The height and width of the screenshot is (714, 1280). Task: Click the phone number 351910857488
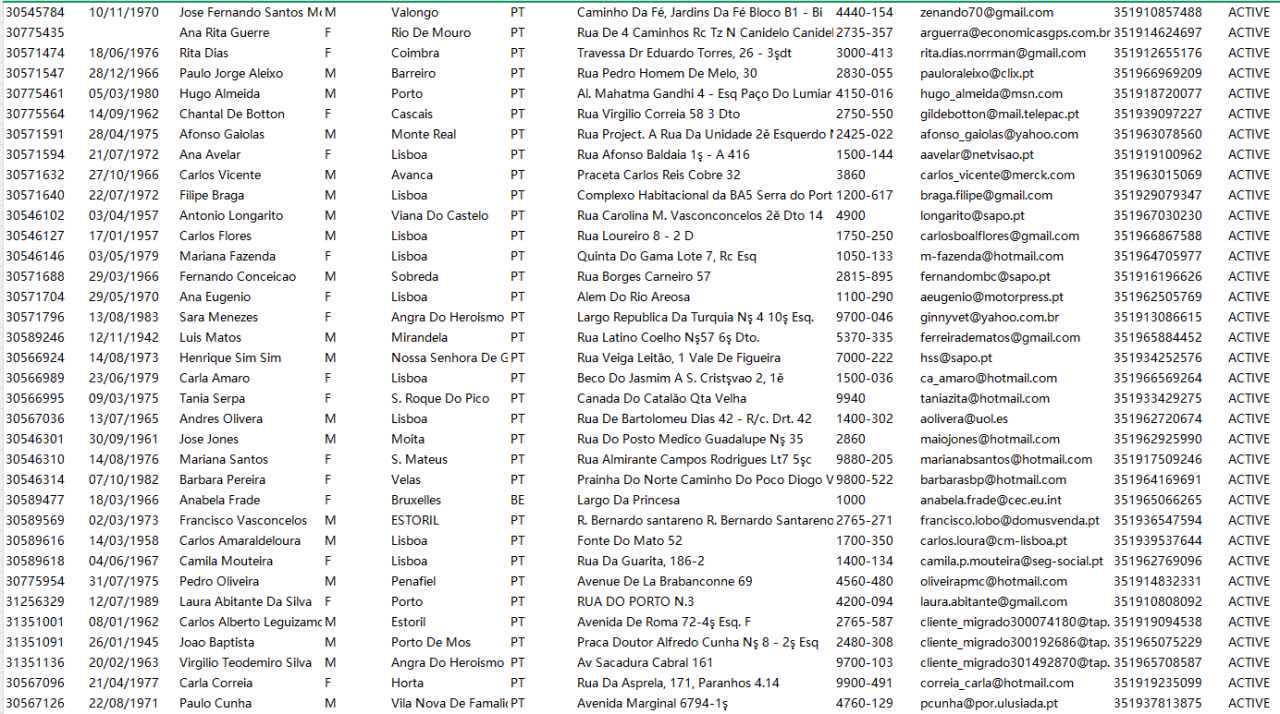(x=1158, y=13)
